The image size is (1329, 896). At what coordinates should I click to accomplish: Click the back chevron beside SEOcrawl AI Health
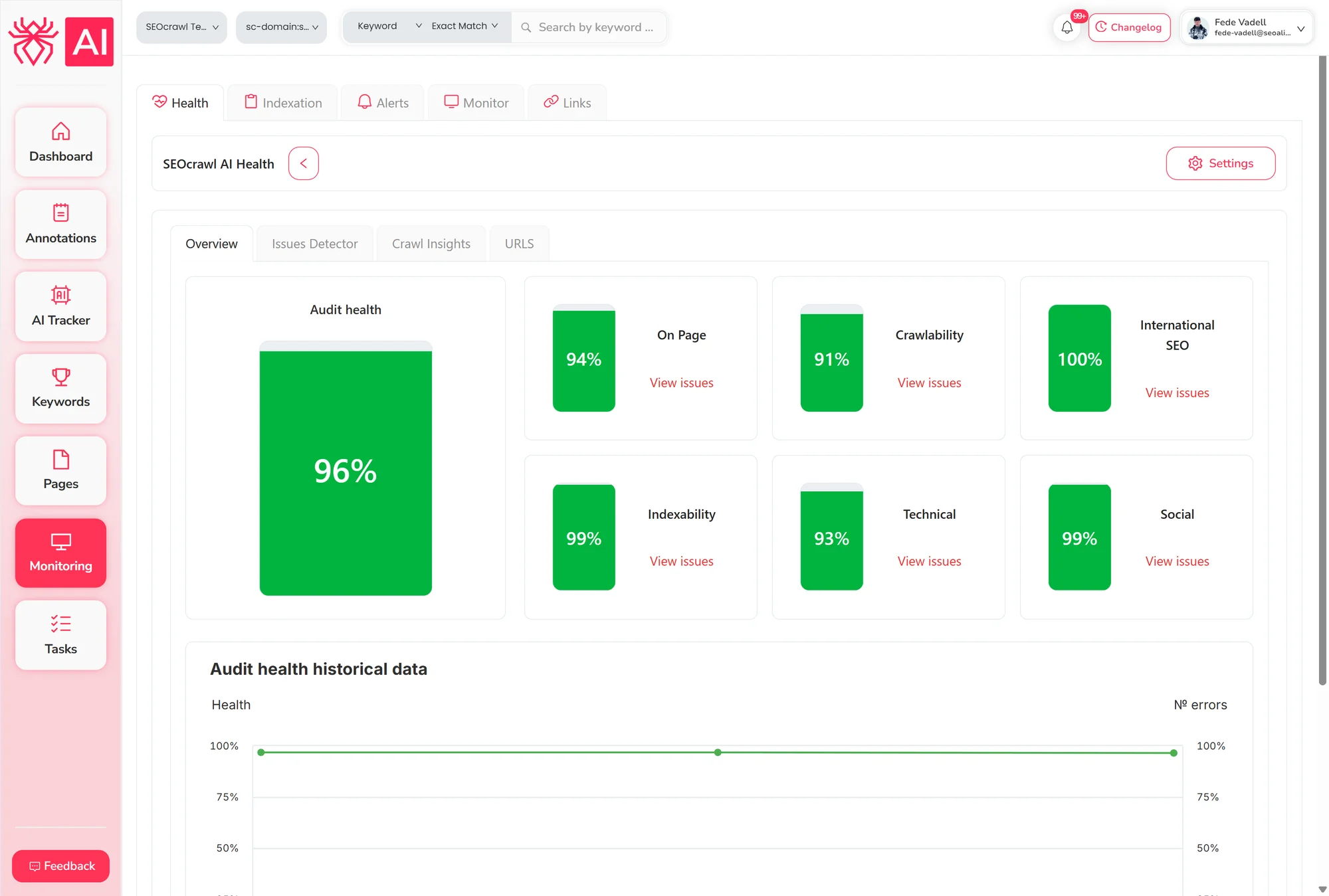pos(304,163)
